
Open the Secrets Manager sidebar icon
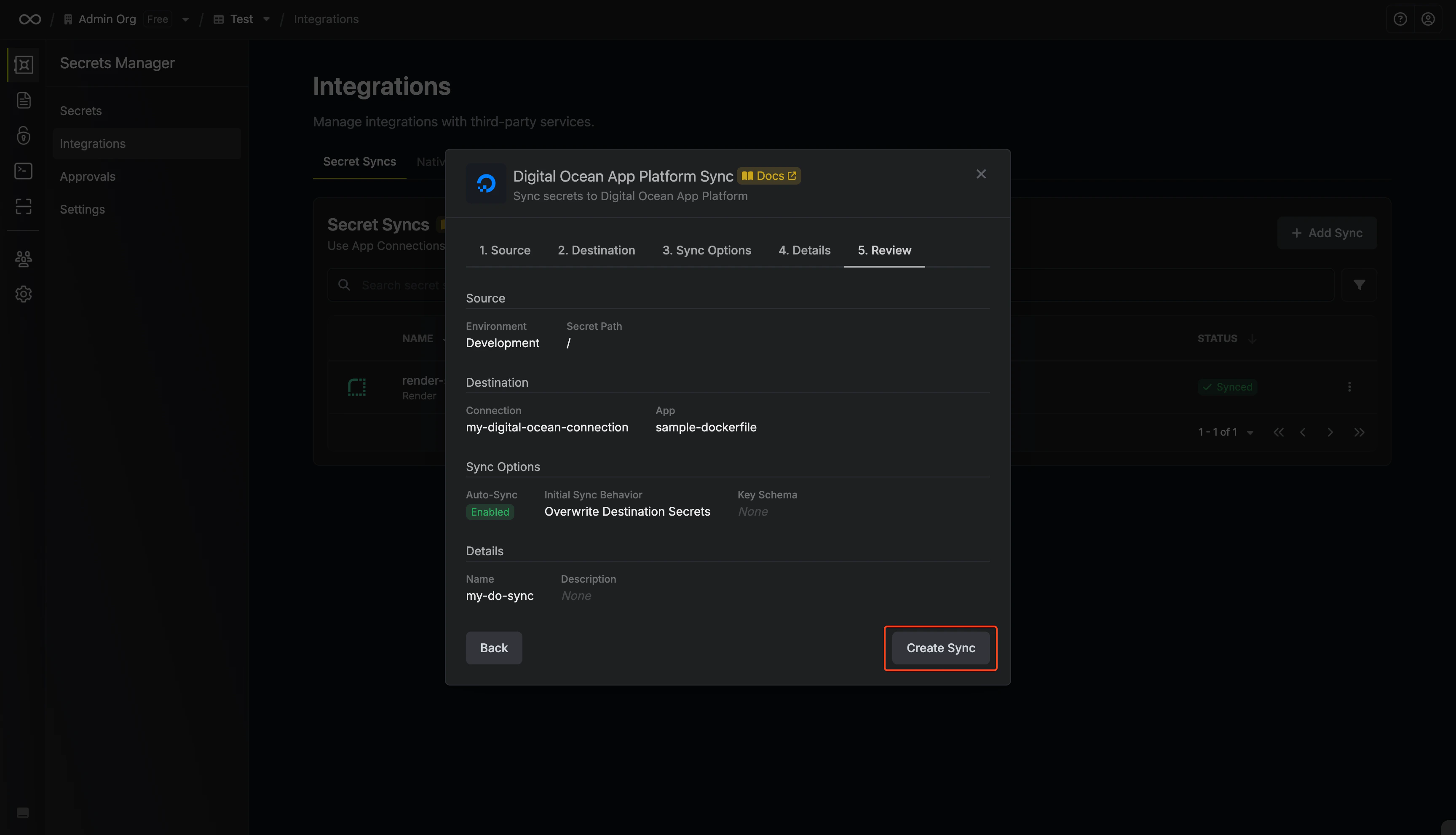pos(24,64)
